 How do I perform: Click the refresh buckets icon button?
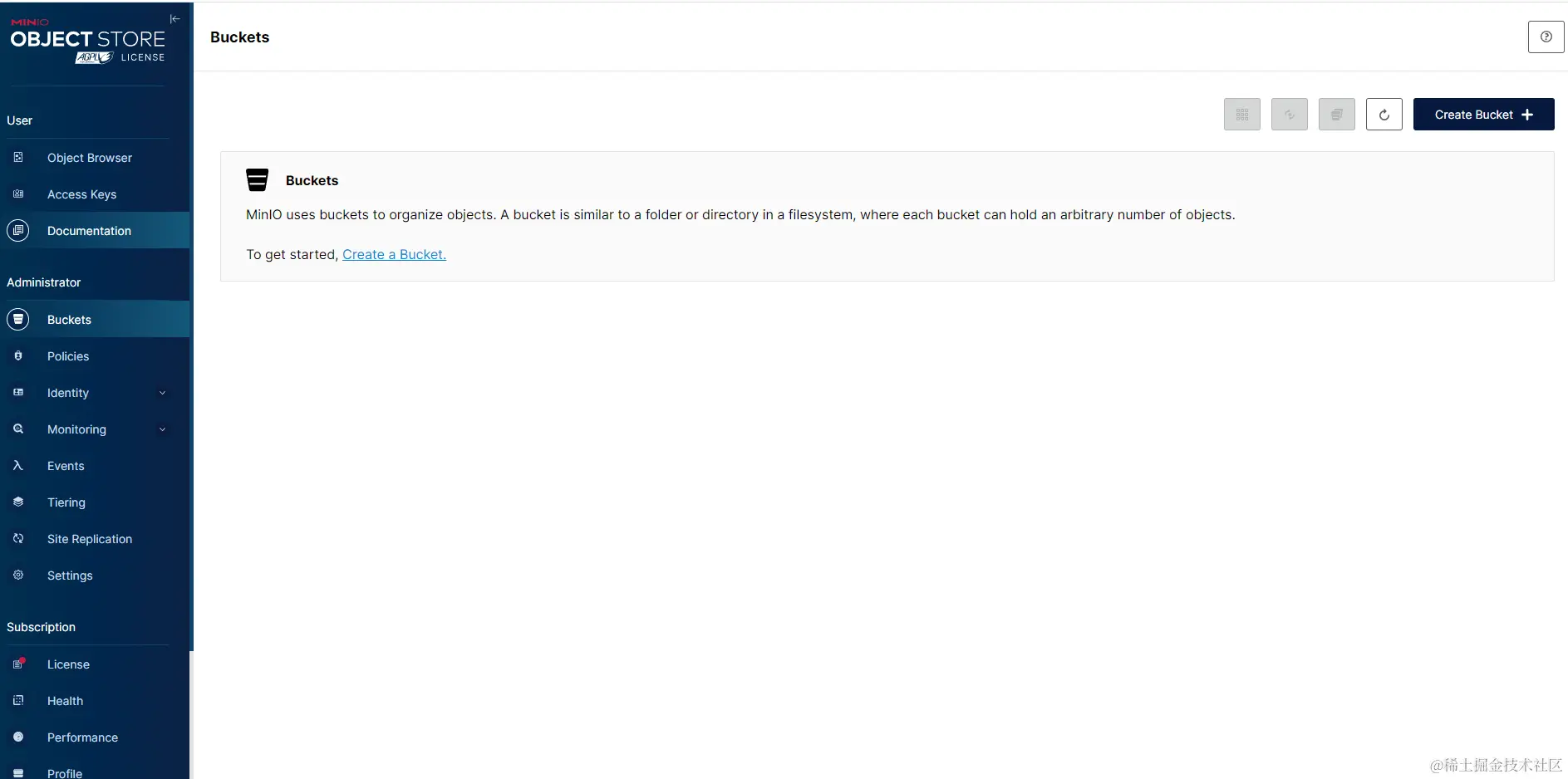coord(1384,115)
